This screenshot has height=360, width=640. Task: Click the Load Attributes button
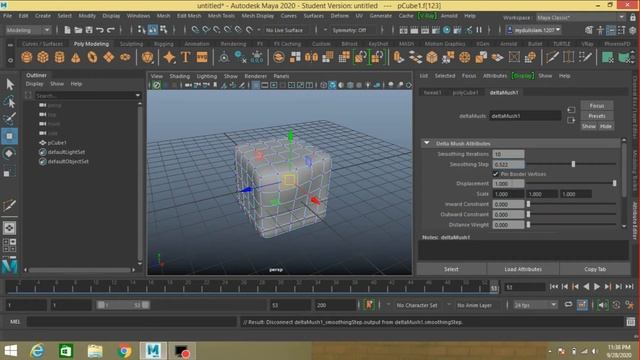point(523,269)
